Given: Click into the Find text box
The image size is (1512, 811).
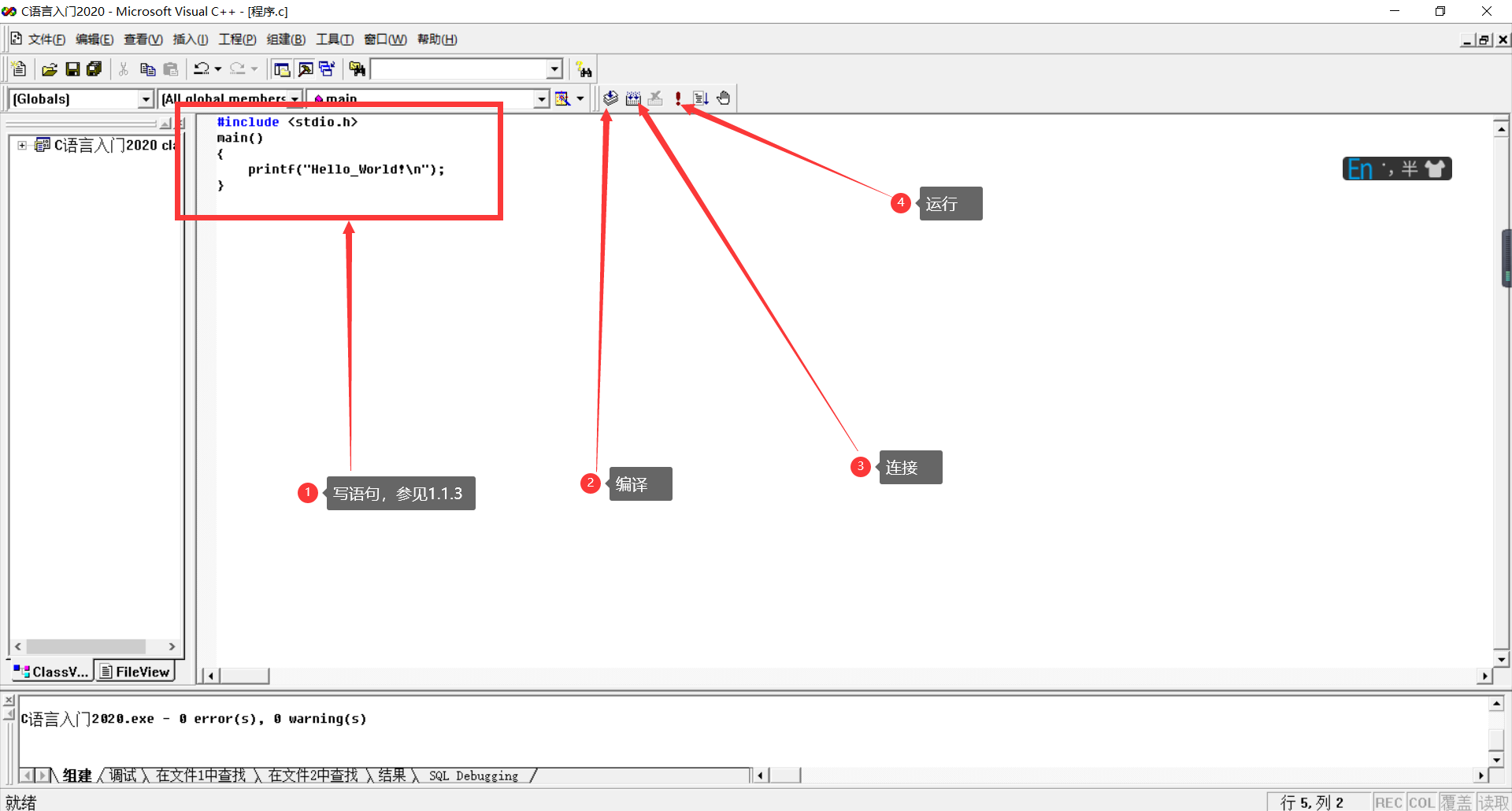Looking at the screenshot, I should [x=459, y=69].
